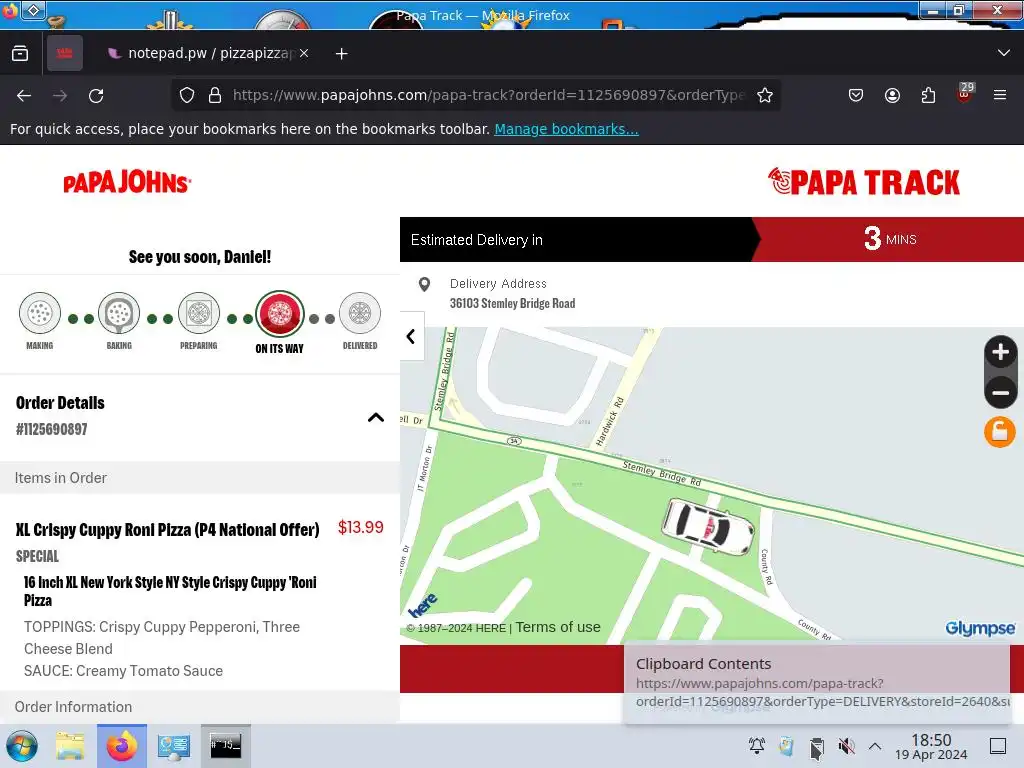Screen dimensions: 1024x768
Task: Click the HERE maps logo
Action: 423,605
